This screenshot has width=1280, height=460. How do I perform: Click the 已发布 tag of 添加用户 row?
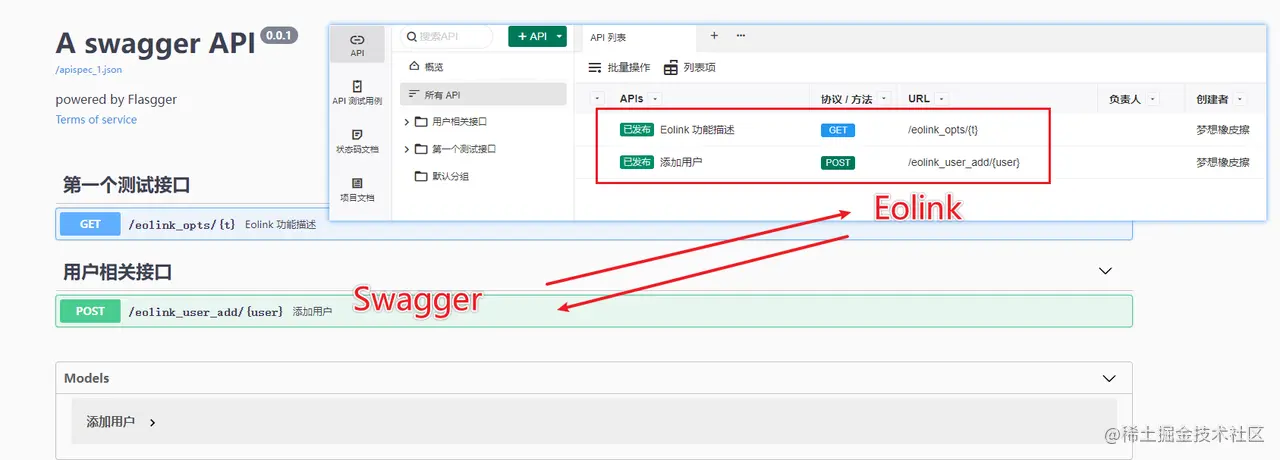pyautogui.click(x=637, y=162)
